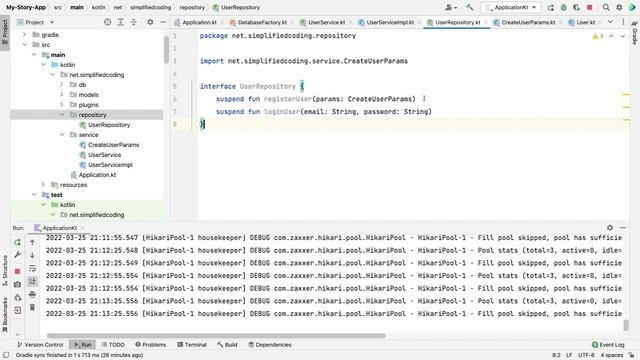Click the Run with coverage icon

[576, 7]
